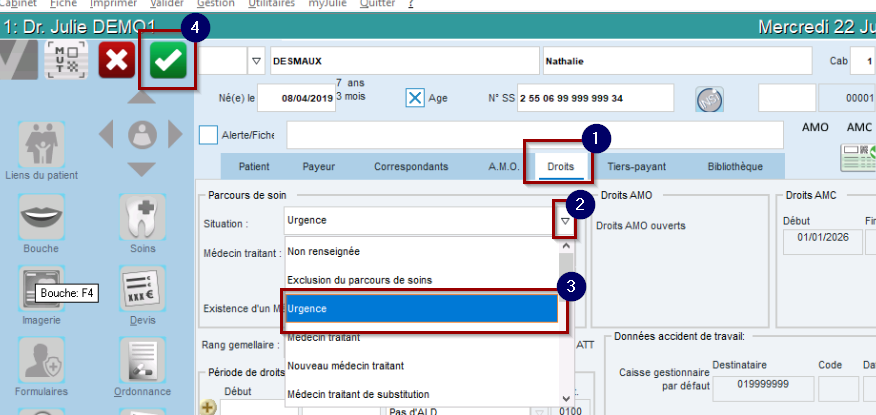Image resolution: width=876 pixels, height=415 pixels.
Task: Click the down navigation arrow
Action: [x=142, y=169]
